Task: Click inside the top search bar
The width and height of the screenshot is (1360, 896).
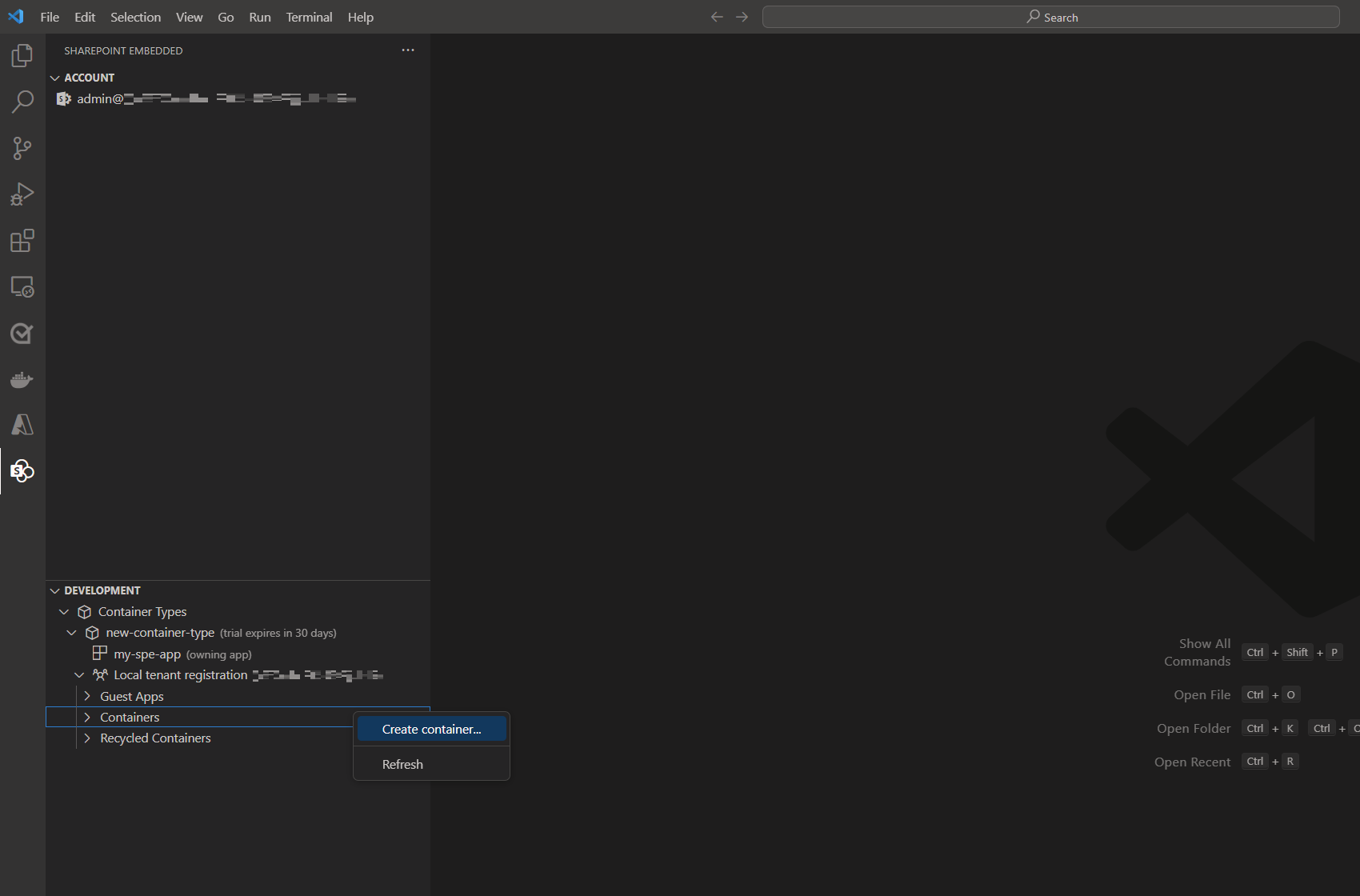Action: tap(1050, 16)
